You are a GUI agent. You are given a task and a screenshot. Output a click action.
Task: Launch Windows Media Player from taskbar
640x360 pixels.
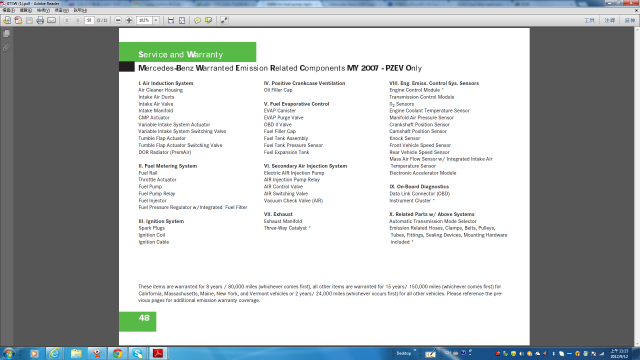[34, 353]
